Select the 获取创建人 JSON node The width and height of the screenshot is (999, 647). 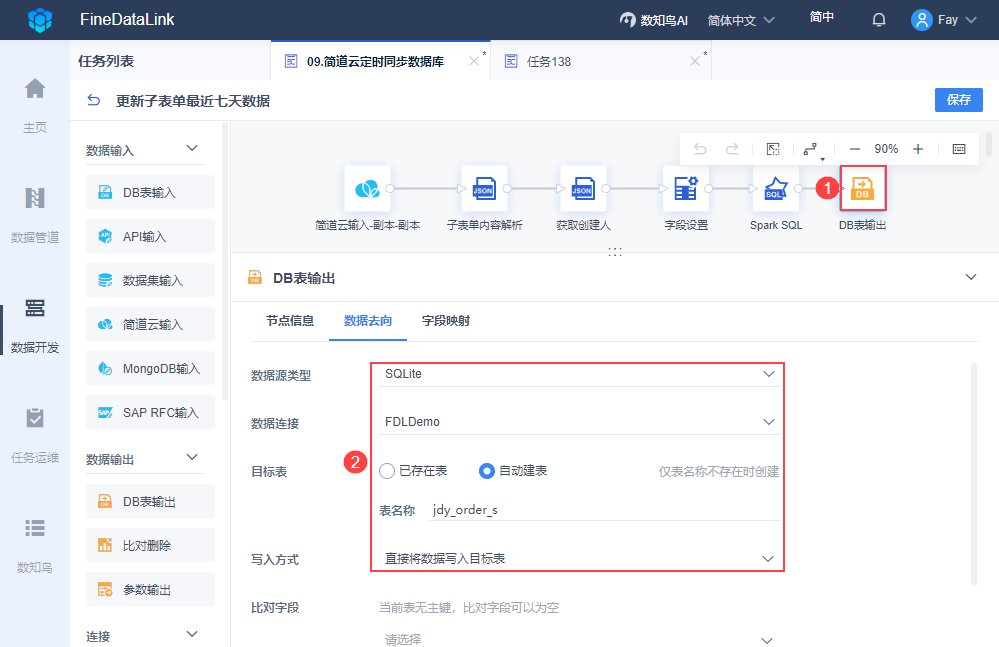(x=583, y=188)
